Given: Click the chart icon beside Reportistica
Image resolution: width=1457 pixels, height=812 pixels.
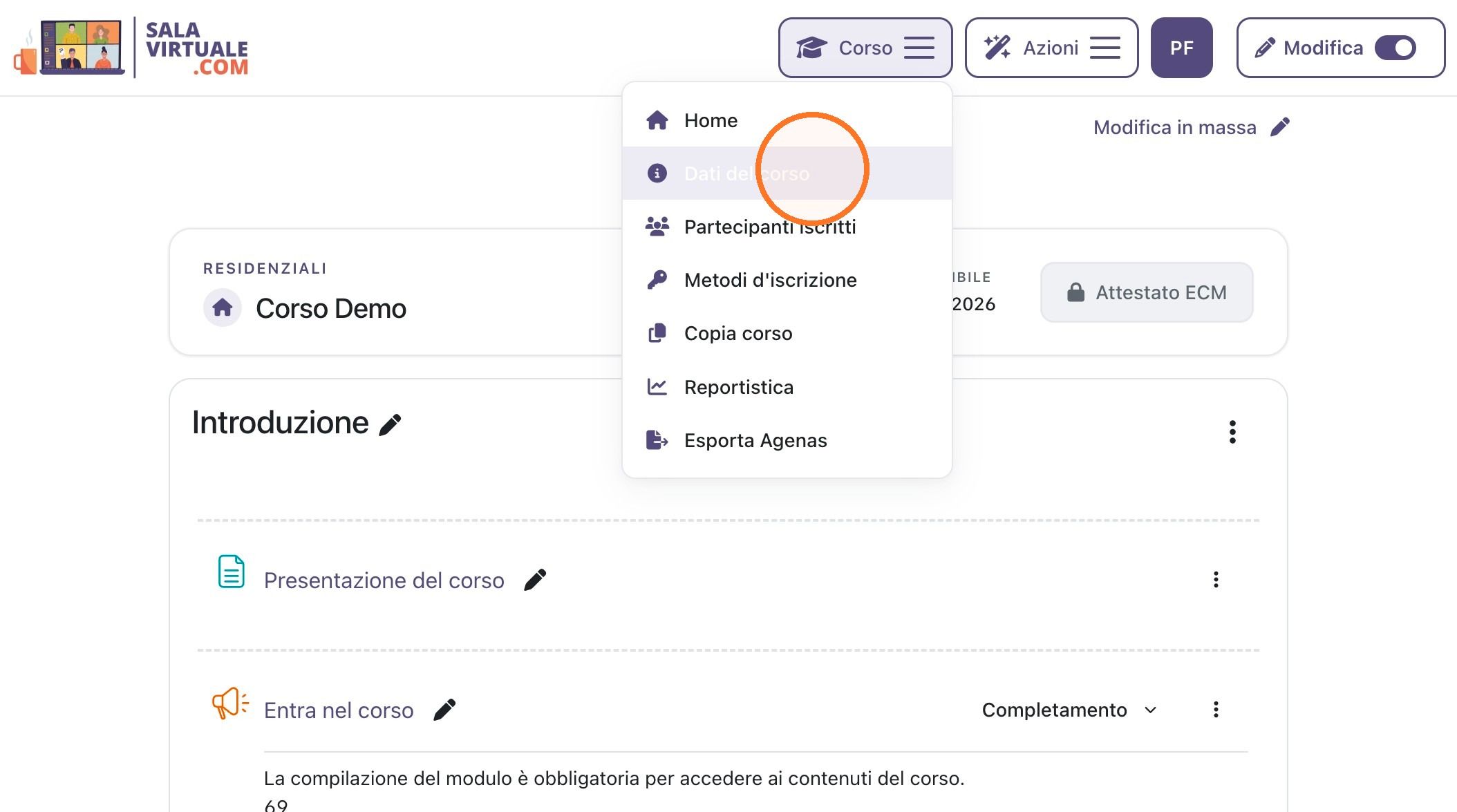Looking at the screenshot, I should [657, 387].
